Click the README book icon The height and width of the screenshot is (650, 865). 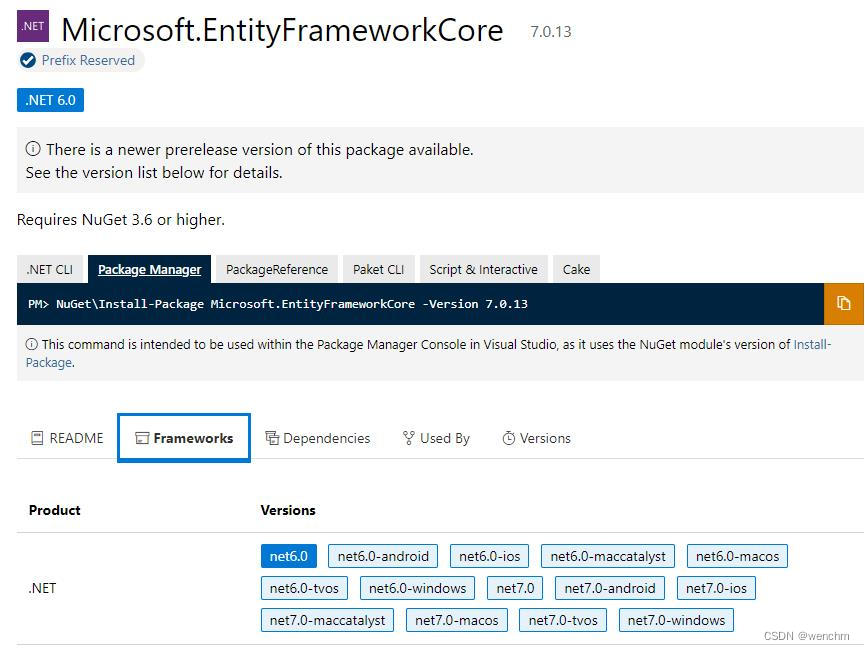pyautogui.click(x=37, y=438)
